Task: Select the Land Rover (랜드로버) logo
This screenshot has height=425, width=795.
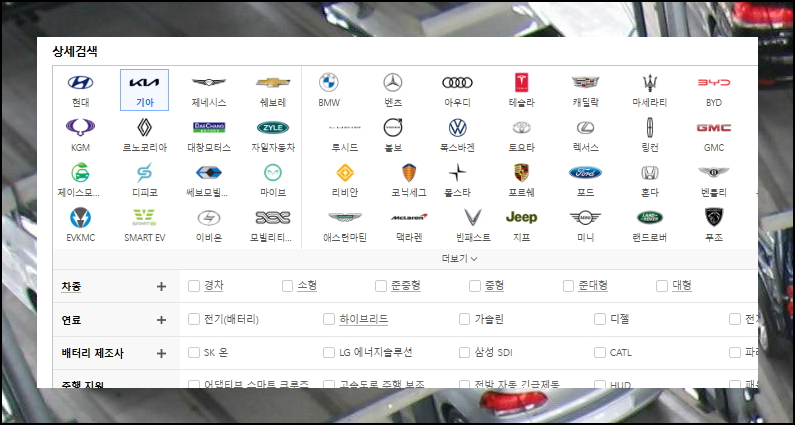Action: pyautogui.click(x=649, y=218)
